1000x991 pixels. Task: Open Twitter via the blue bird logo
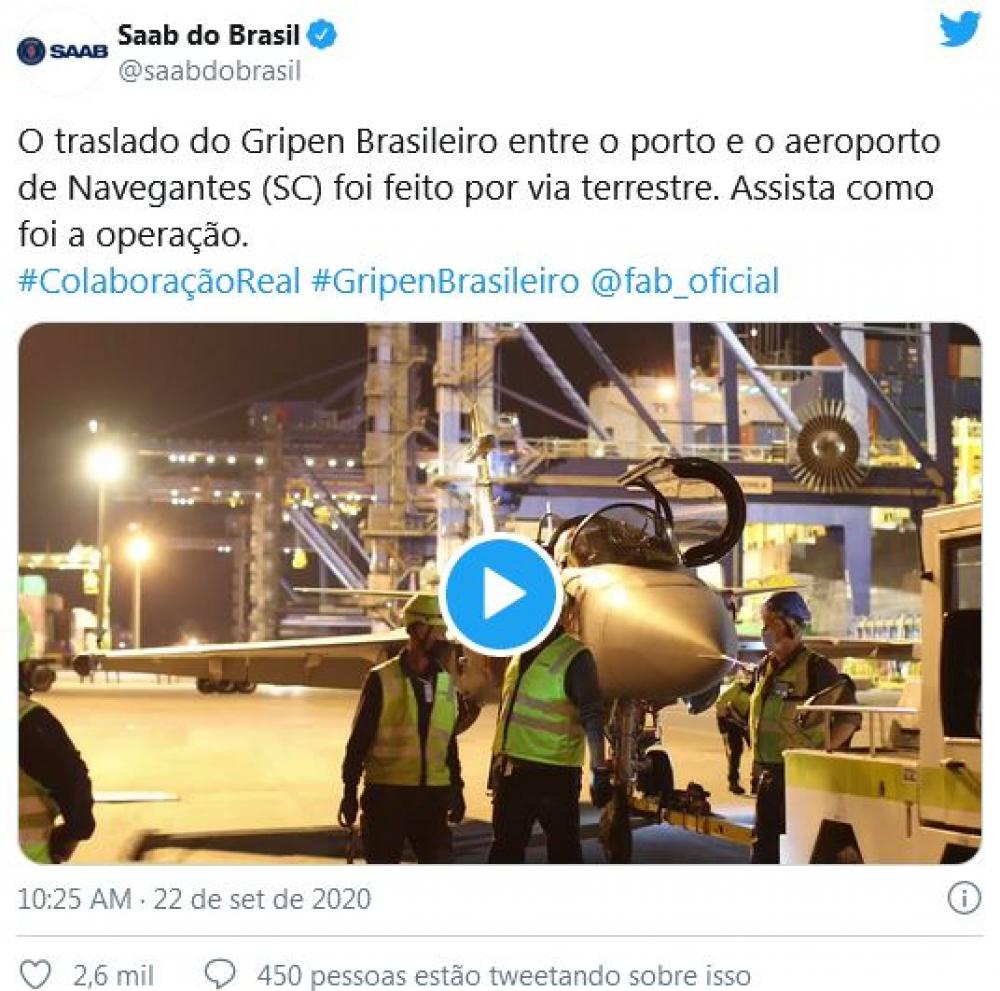click(959, 29)
